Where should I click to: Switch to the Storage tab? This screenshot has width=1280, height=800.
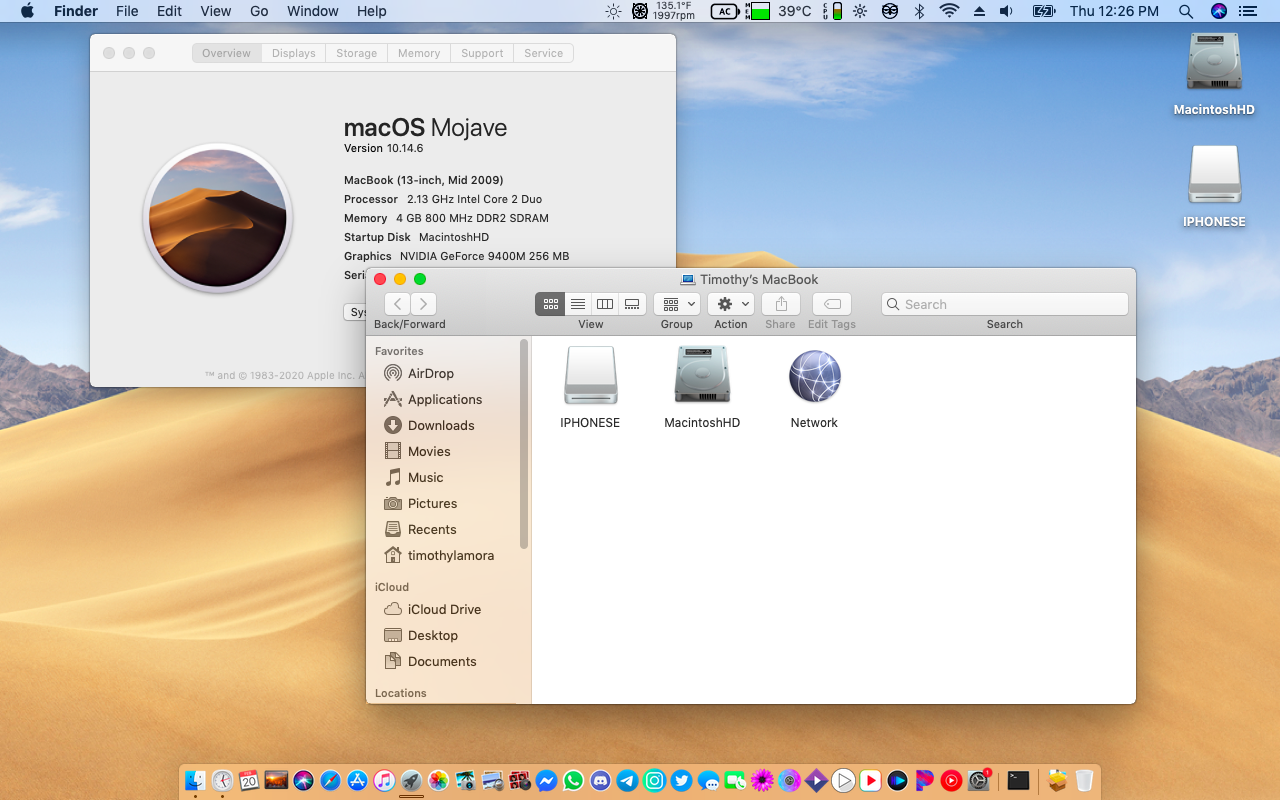(357, 53)
